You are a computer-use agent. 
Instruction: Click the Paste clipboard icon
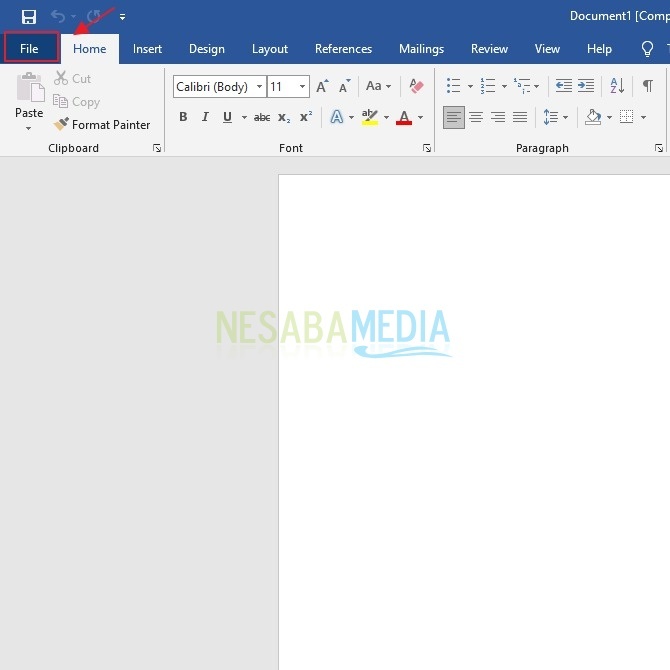[30, 87]
